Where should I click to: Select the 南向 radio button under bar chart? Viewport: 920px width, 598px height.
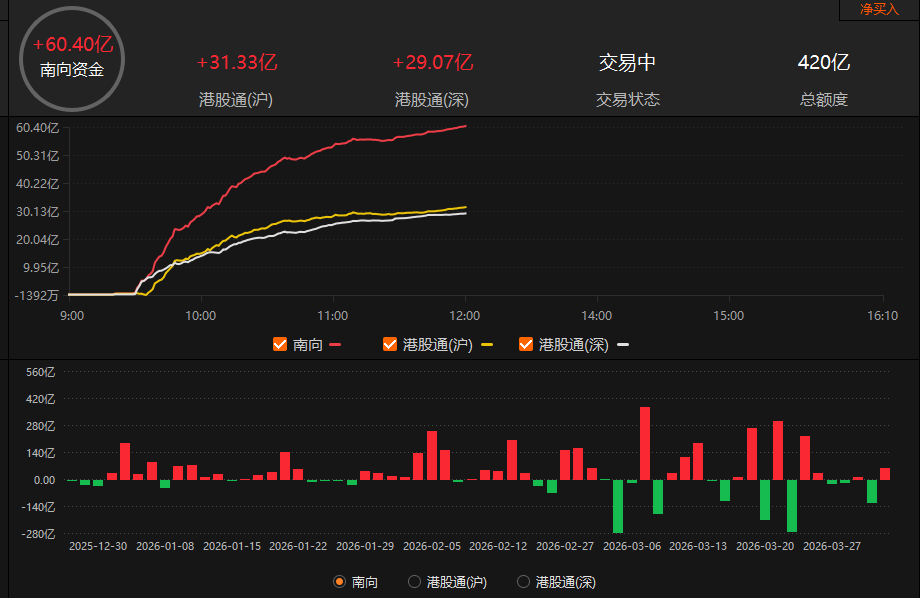[x=340, y=581]
